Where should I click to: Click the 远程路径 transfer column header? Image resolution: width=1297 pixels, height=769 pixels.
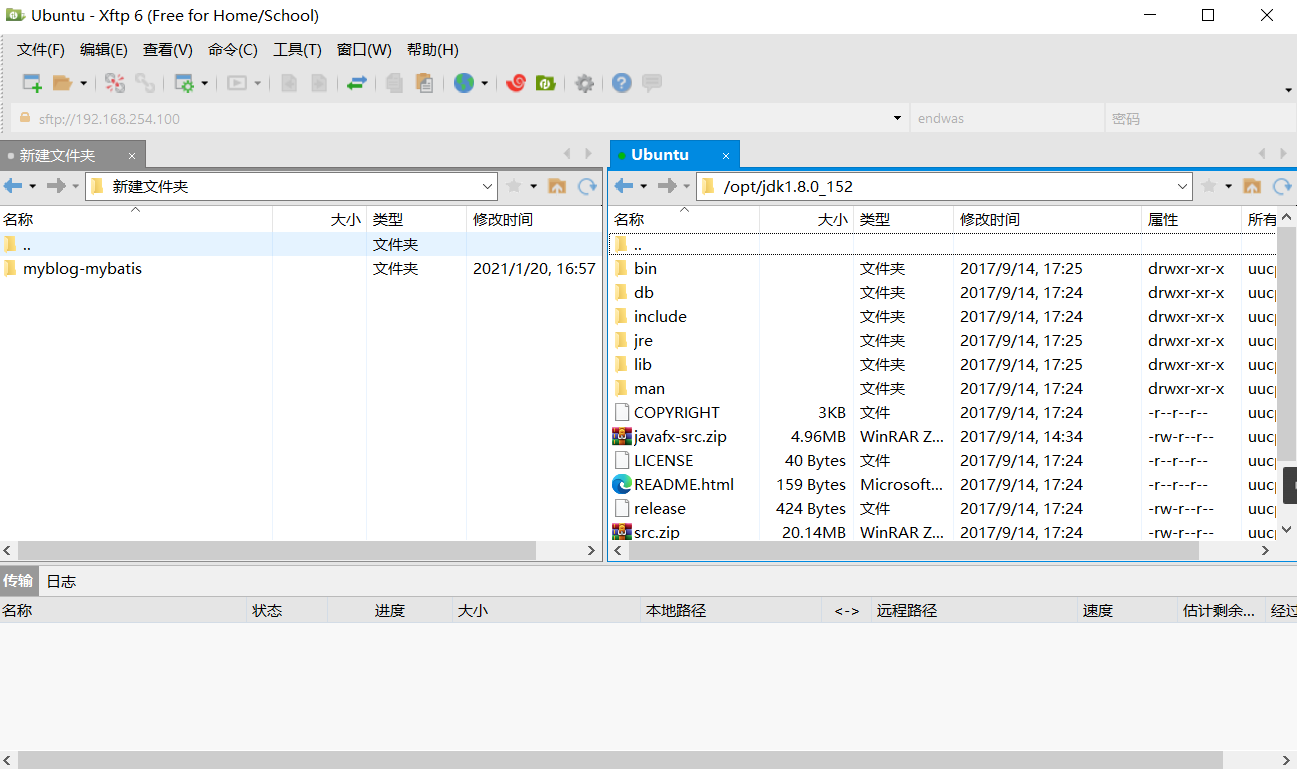(975, 610)
